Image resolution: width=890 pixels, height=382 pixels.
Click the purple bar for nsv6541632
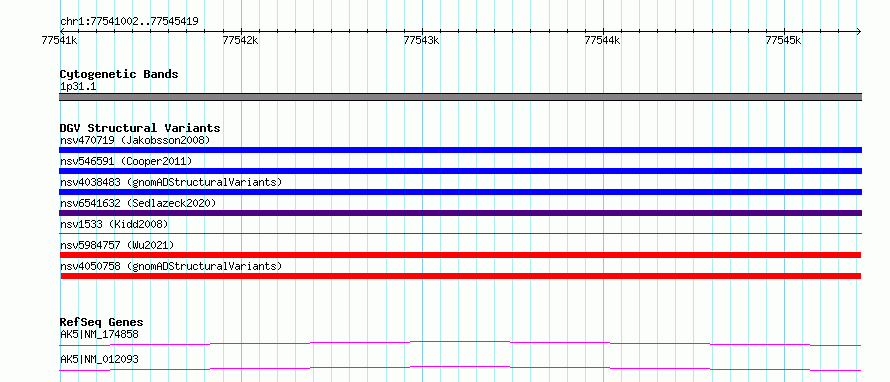(x=460, y=213)
